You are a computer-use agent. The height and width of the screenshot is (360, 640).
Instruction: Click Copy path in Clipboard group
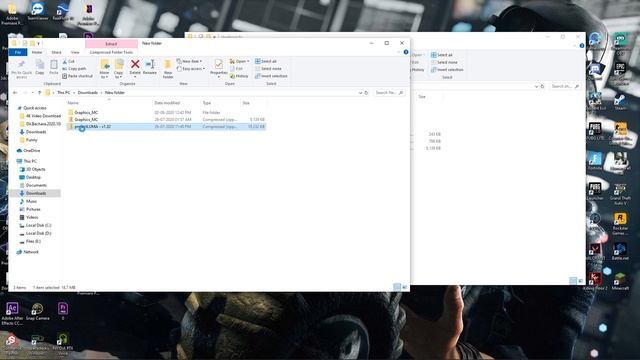point(74,69)
